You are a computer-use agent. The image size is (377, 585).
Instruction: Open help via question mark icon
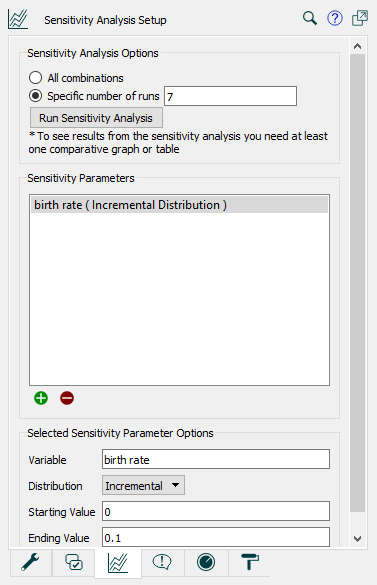(334, 18)
